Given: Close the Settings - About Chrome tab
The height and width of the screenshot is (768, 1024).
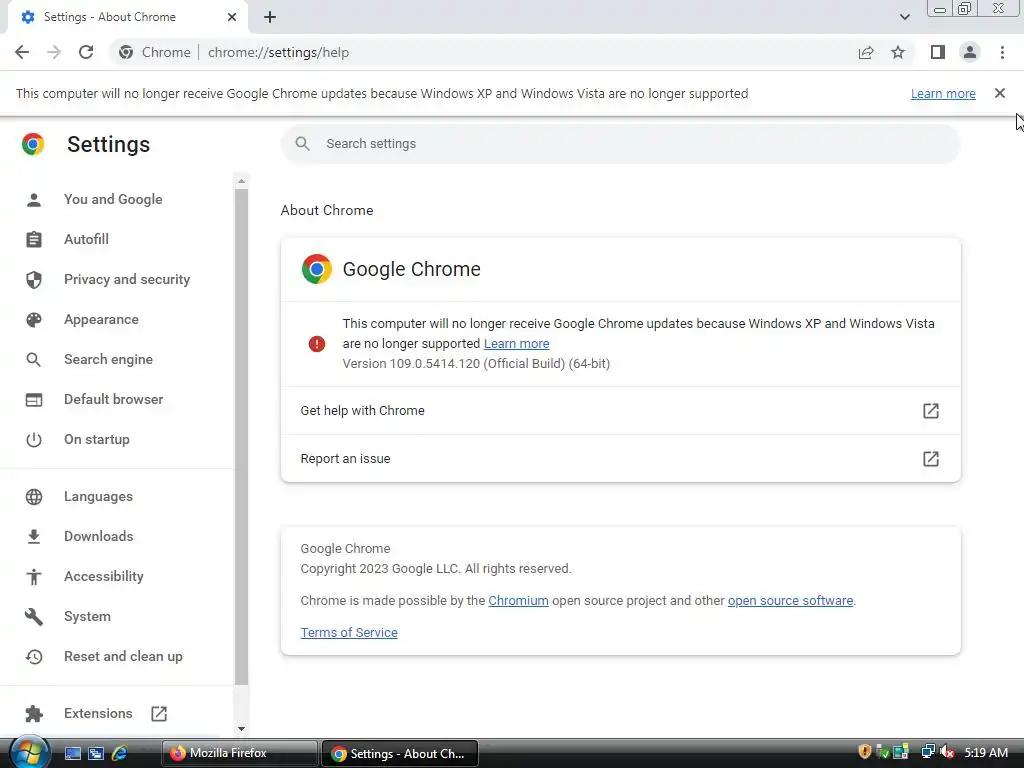Looking at the screenshot, I should [x=232, y=17].
